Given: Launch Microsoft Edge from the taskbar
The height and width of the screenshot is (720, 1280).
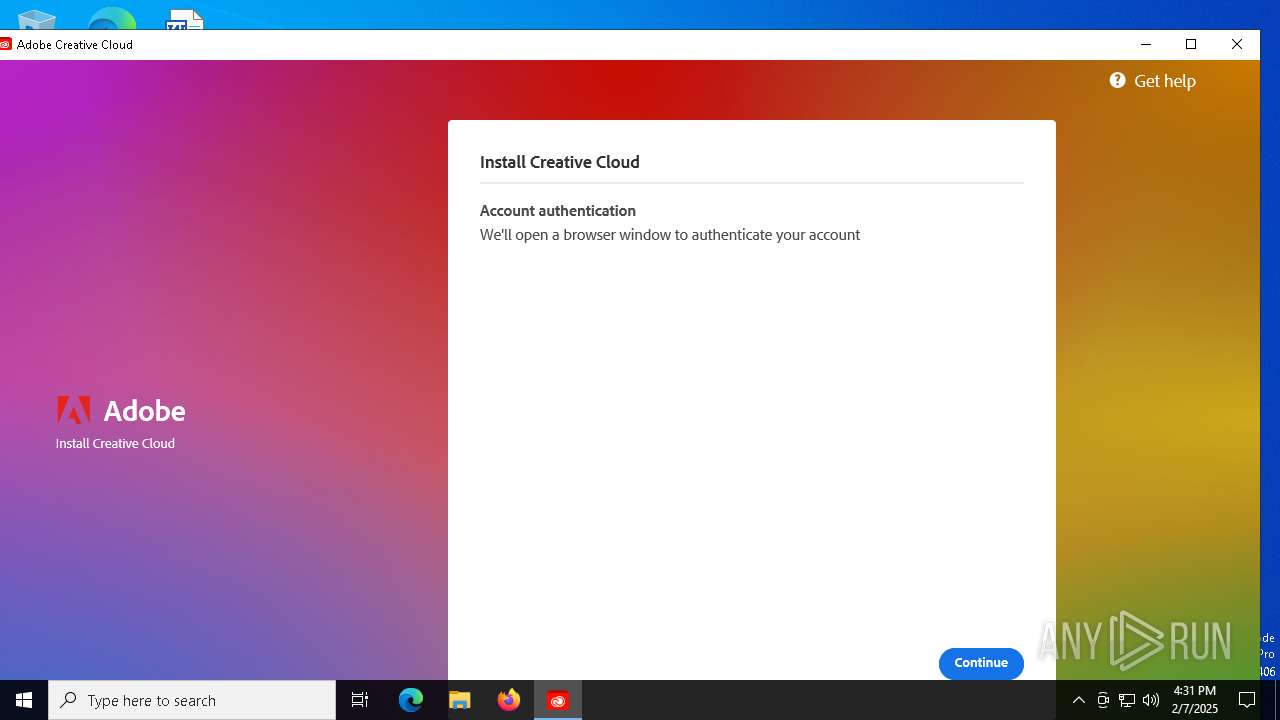Looking at the screenshot, I should point(411,700).
